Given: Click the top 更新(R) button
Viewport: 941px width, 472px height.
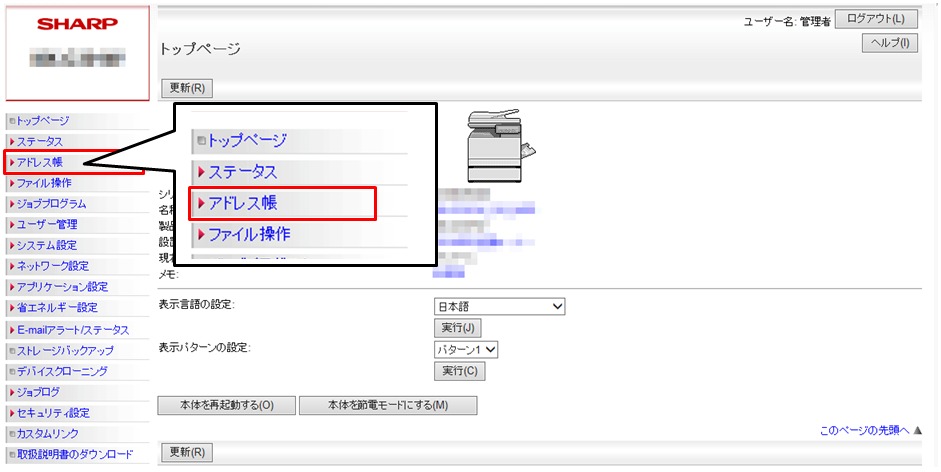Looking at the screenshot, I should (187, 88).
